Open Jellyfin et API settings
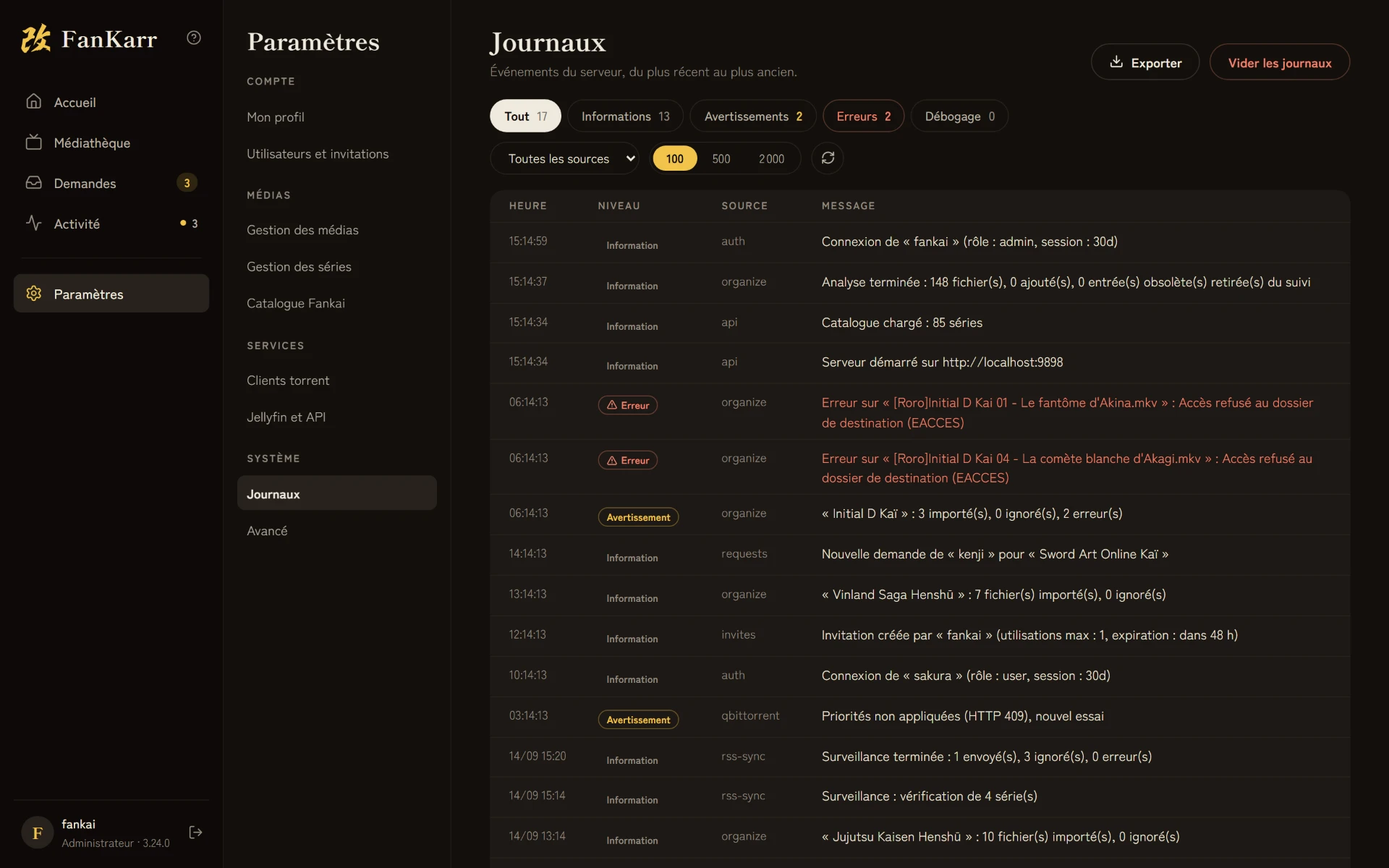Image resolution: width=1389 pixels, height=868 pixels. (x=336, y=417)
